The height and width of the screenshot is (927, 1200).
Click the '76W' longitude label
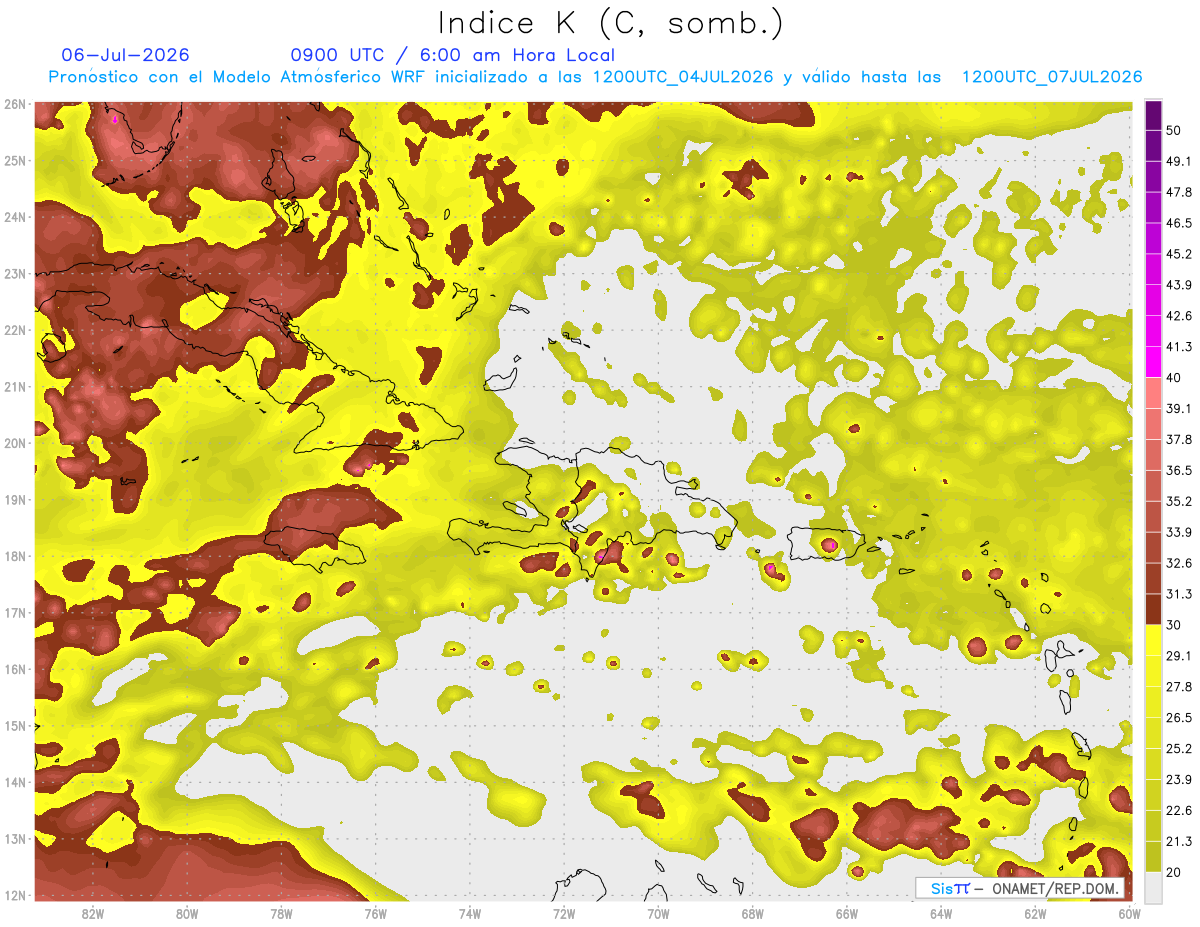(375, 913)
